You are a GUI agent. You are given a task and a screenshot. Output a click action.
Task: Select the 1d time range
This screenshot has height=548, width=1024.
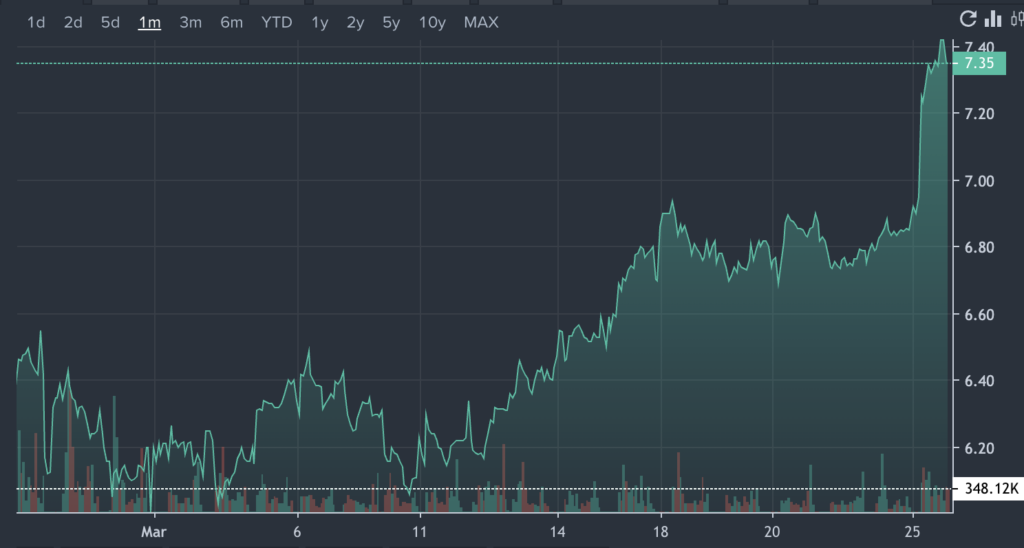36,23
